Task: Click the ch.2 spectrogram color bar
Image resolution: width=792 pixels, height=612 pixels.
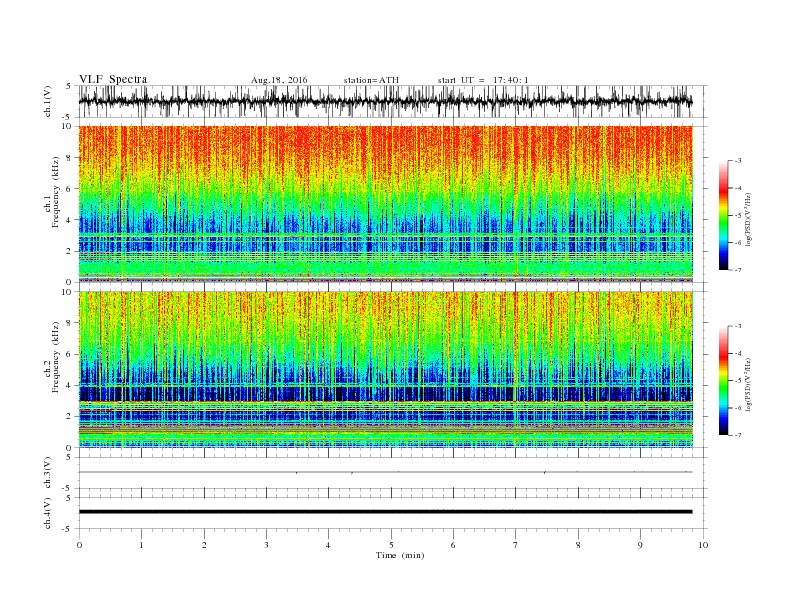Action: pyautogui.click(x=723, y=381)
